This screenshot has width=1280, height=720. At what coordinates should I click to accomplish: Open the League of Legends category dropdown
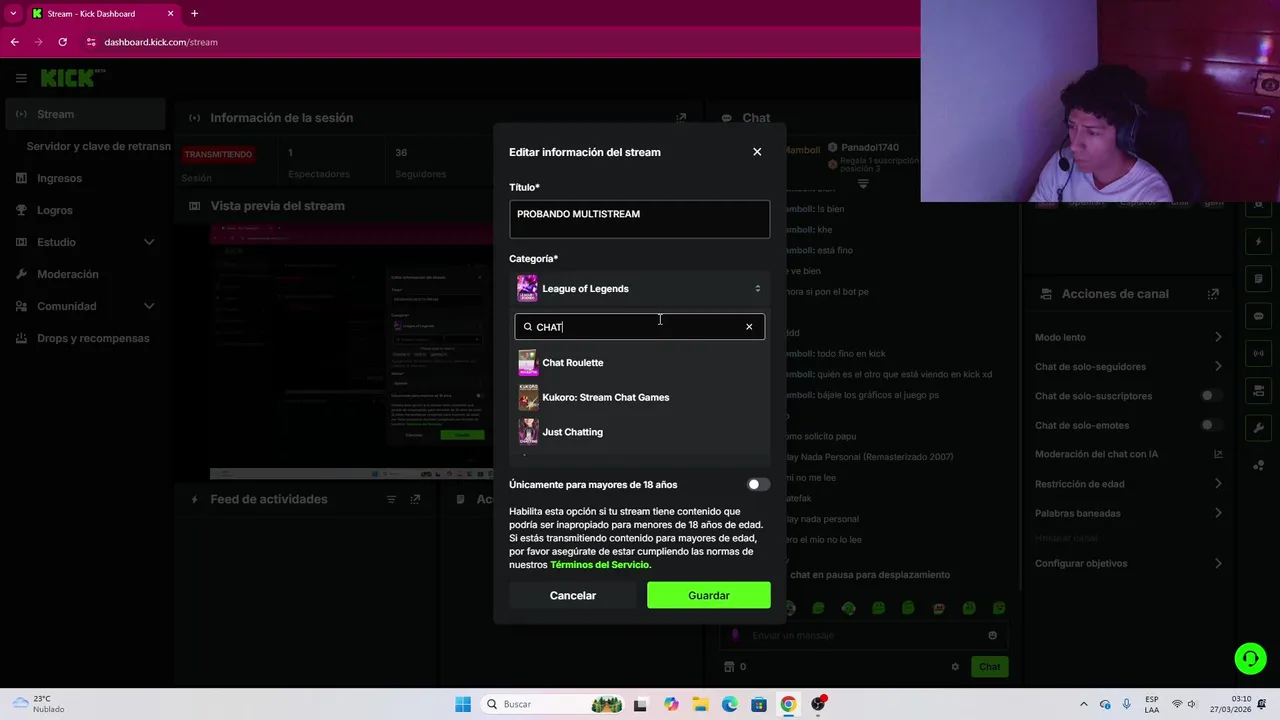640,289
